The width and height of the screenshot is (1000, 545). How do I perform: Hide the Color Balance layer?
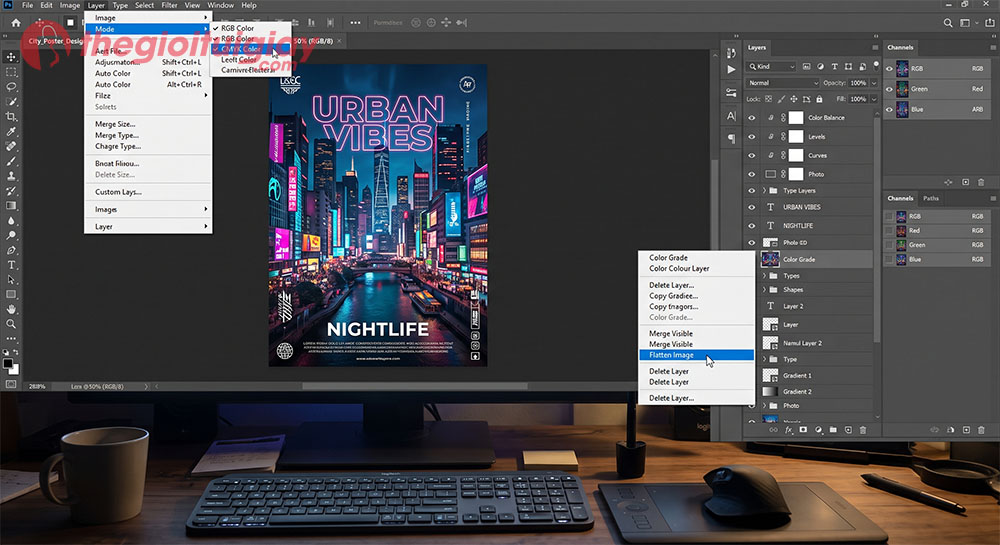(752, 118)
